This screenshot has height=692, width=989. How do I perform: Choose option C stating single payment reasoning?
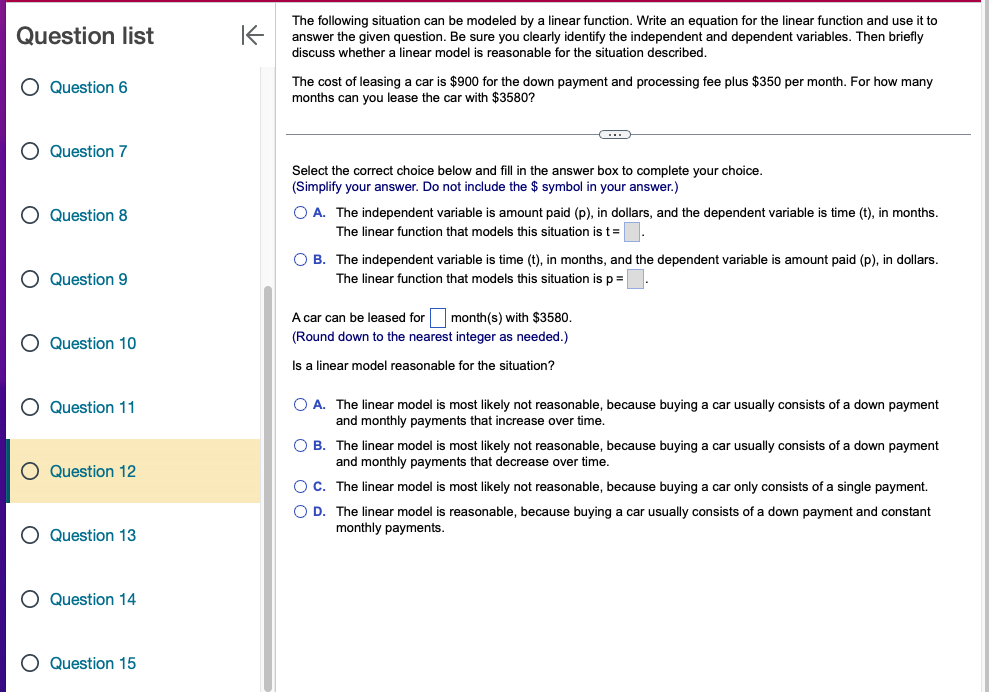click(x=301, y=486)
